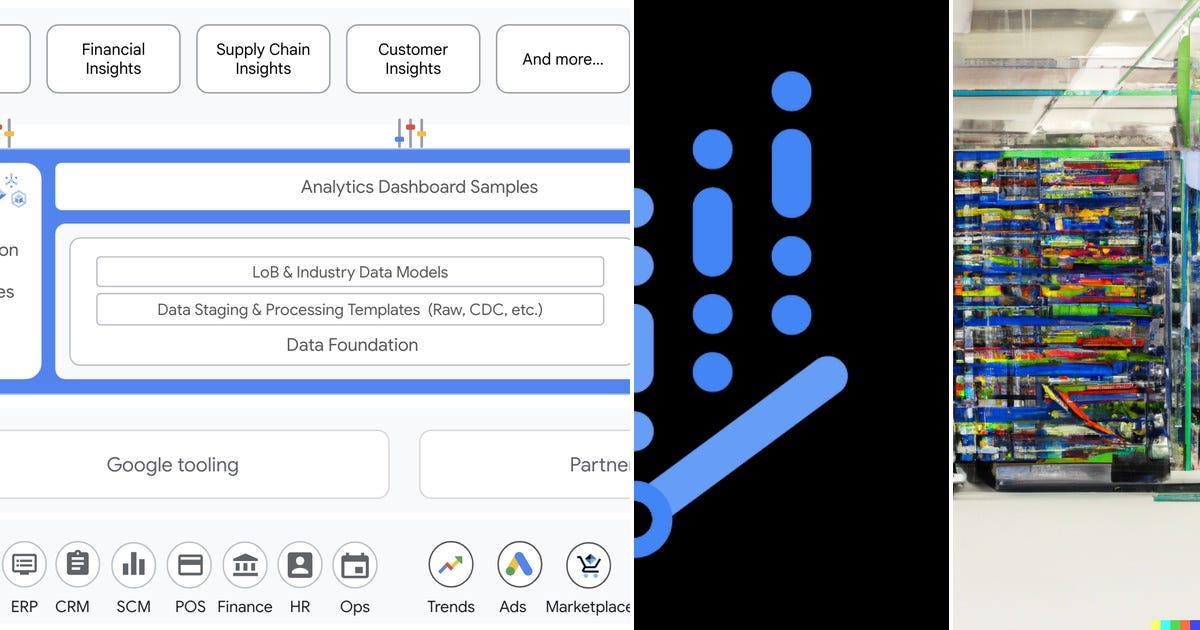Viewport: 1200px width, 630px height.
Task: Select the Customer Insights card
Action: (413, 58)
